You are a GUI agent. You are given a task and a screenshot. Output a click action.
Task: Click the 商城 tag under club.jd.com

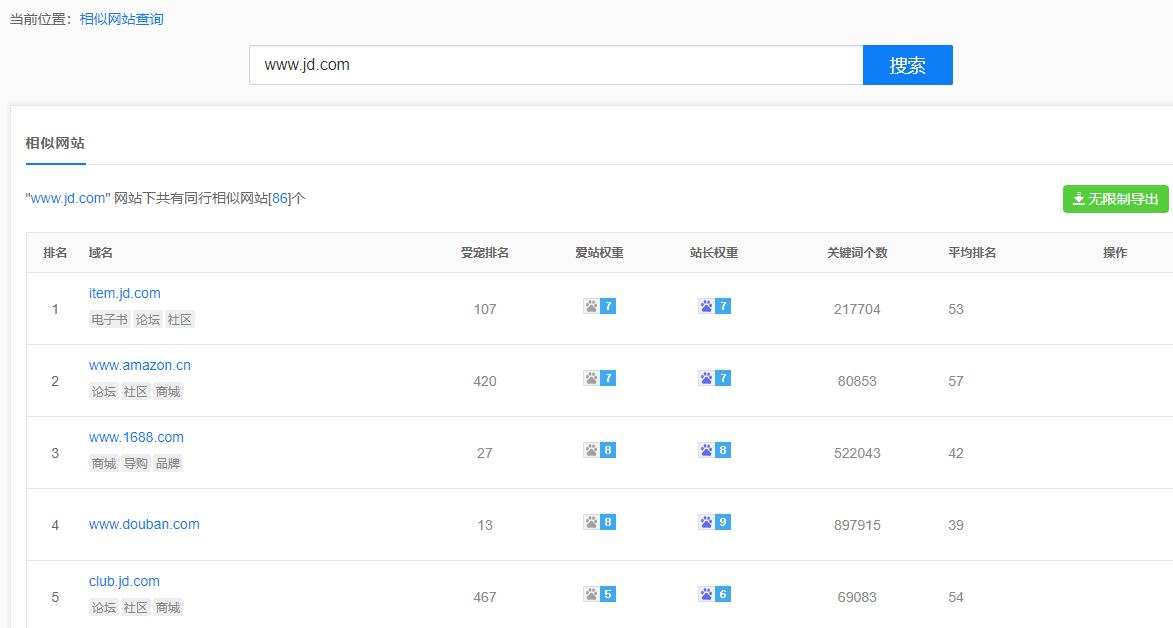pyautogui.click(x=168, y=608)
